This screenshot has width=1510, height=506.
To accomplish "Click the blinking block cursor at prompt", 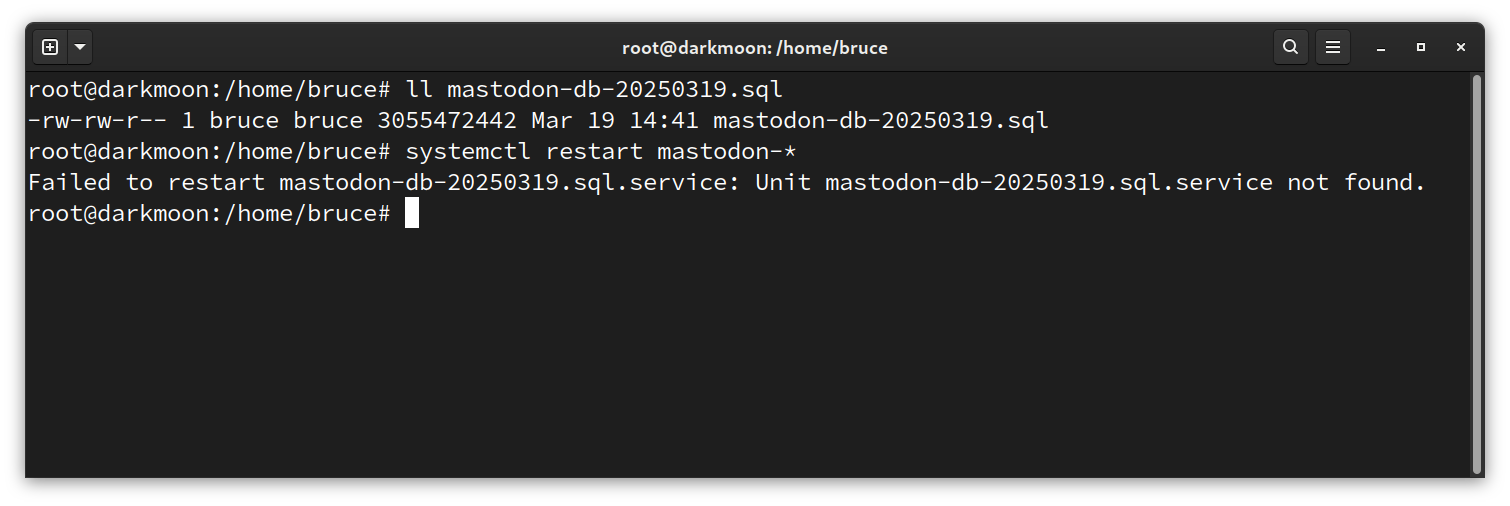I will pos(412,213).
